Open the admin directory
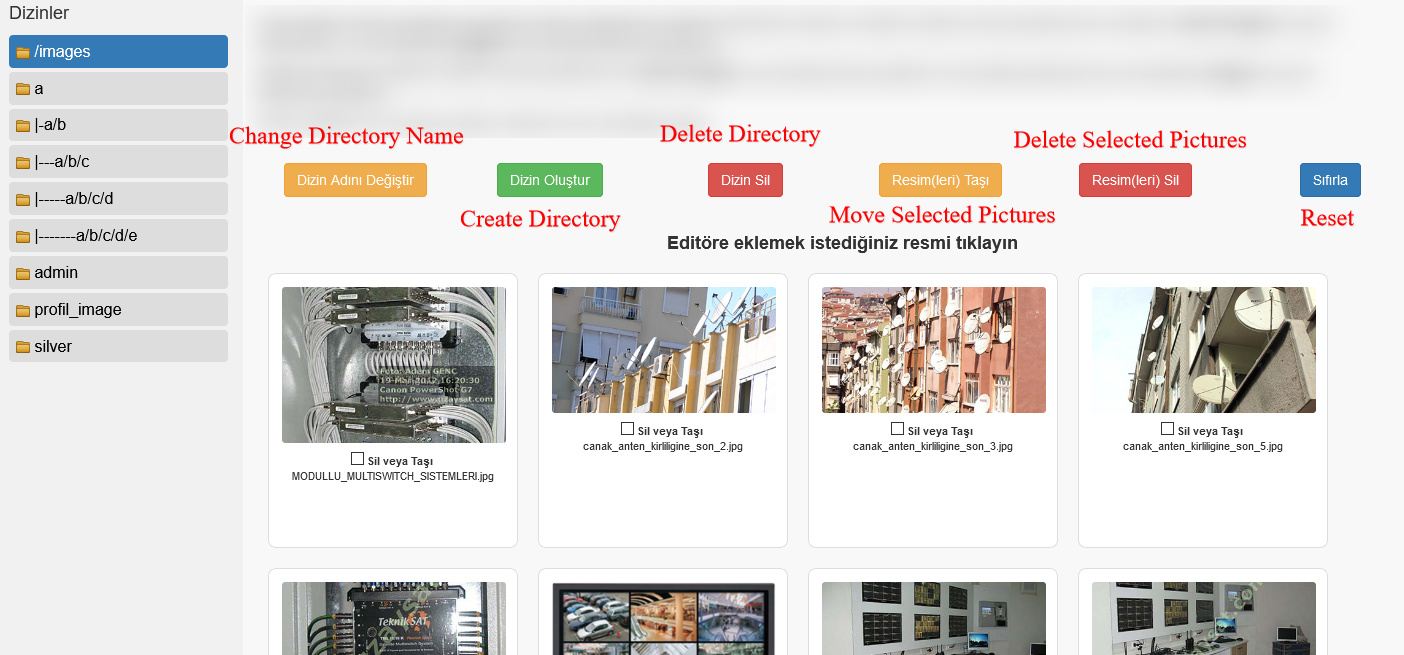1404x655 pixels. tap(118, 273)
